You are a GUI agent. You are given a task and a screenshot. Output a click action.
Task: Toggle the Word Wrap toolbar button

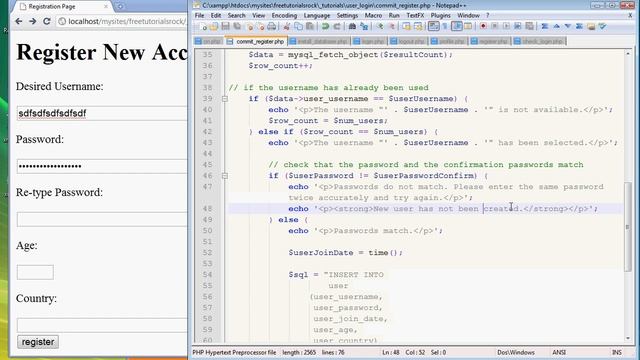433,27
